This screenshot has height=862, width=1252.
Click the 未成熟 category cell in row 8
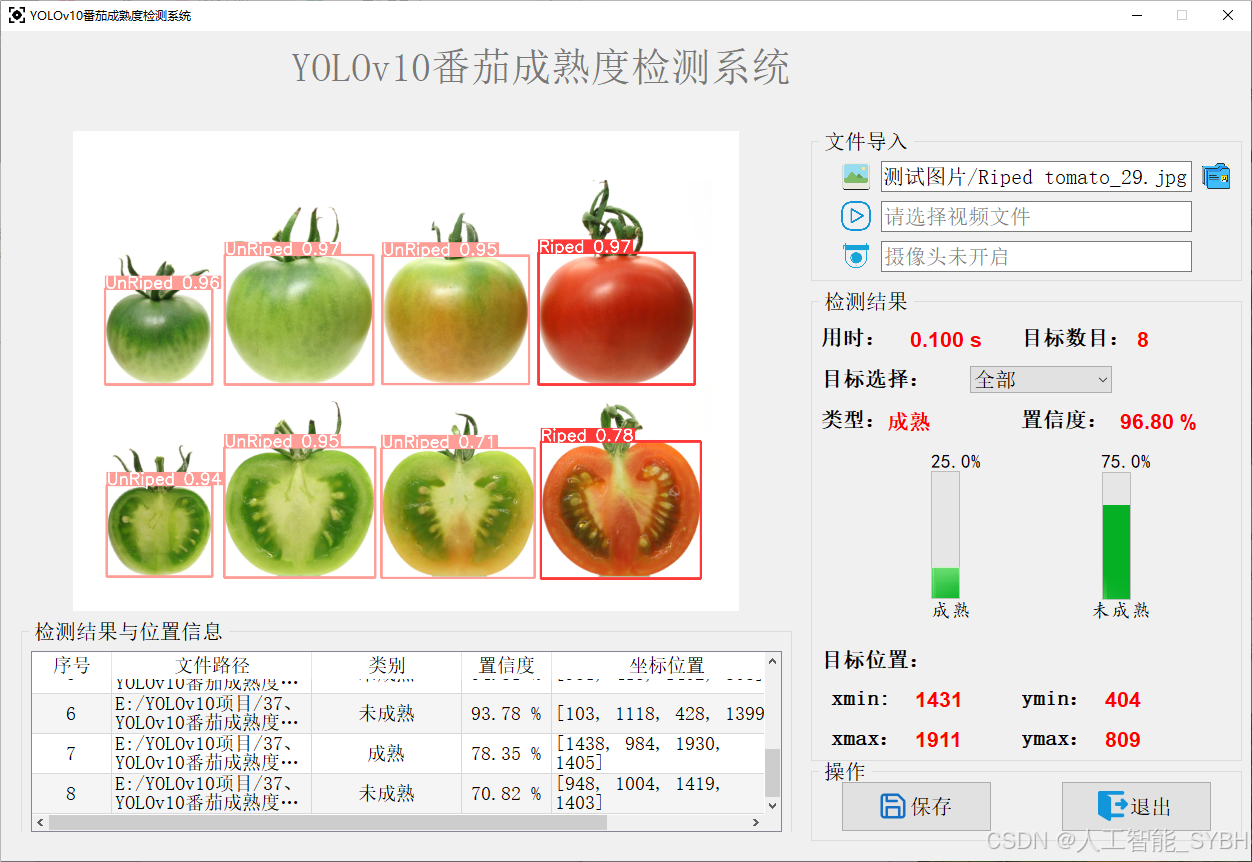pos(387,794)
